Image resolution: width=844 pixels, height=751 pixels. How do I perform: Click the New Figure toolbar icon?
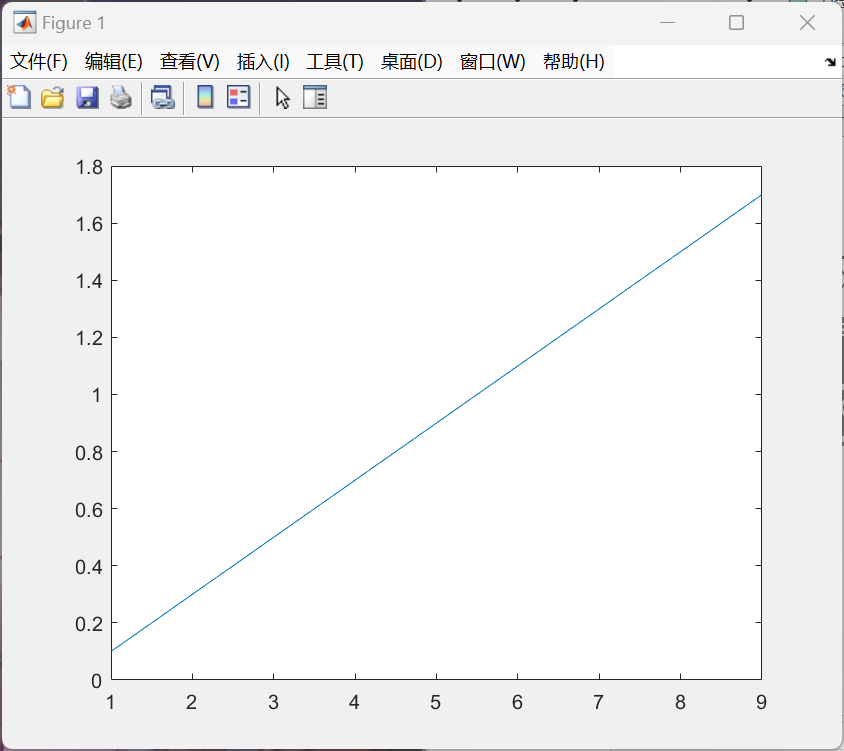pos(19,97)
